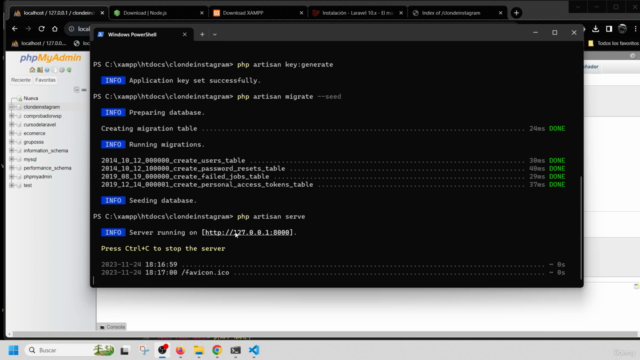Screen dimensions: 640x360
Task: Close the Windows PowerShell tab
Action: tap(184, 34)
